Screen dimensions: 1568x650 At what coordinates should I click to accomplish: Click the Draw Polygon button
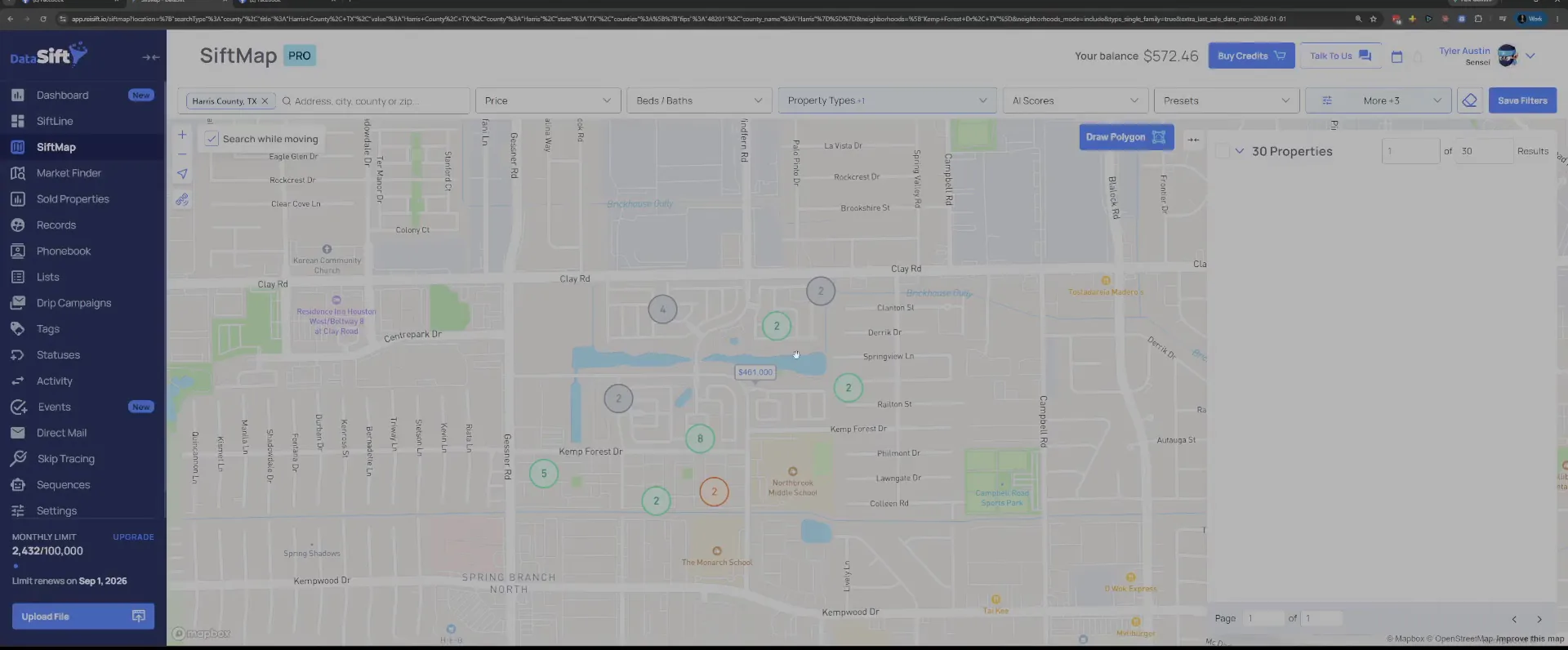coord(1126,137)
